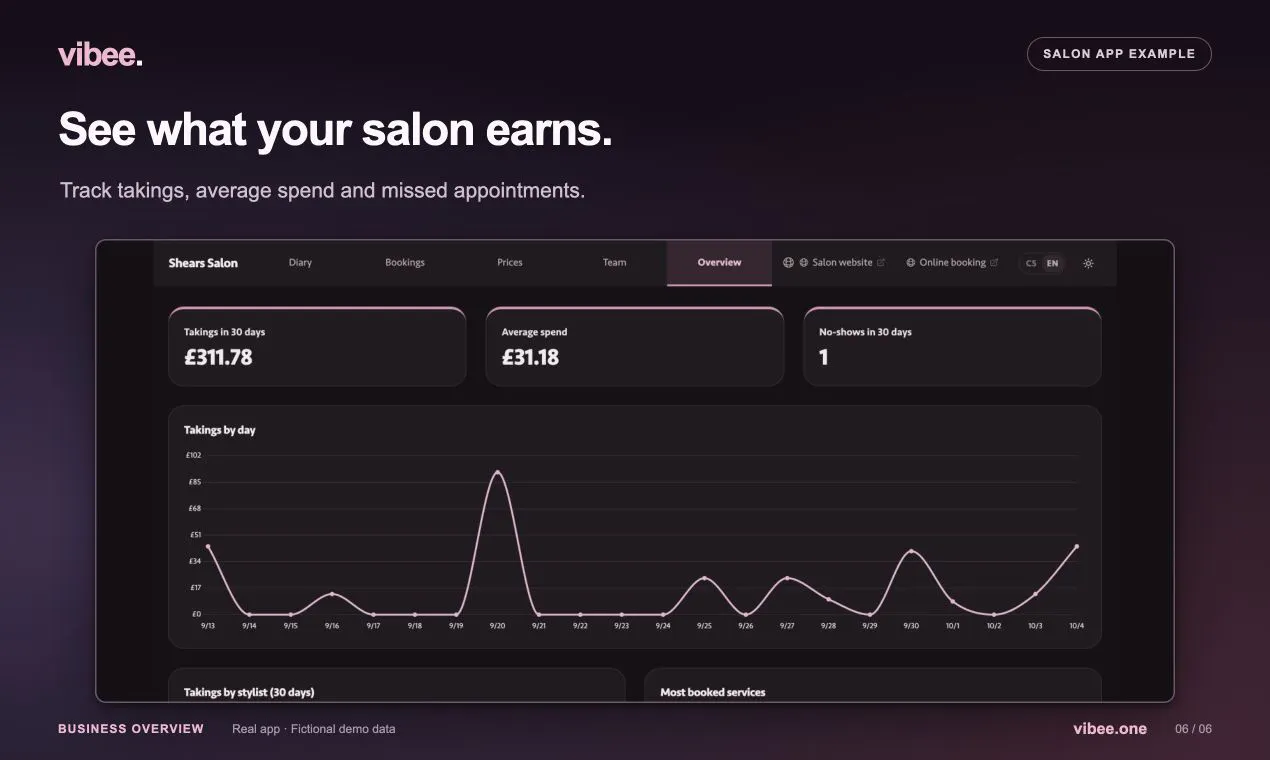
Task: Click the £311.78 takings value
Action: coord(218,357)
